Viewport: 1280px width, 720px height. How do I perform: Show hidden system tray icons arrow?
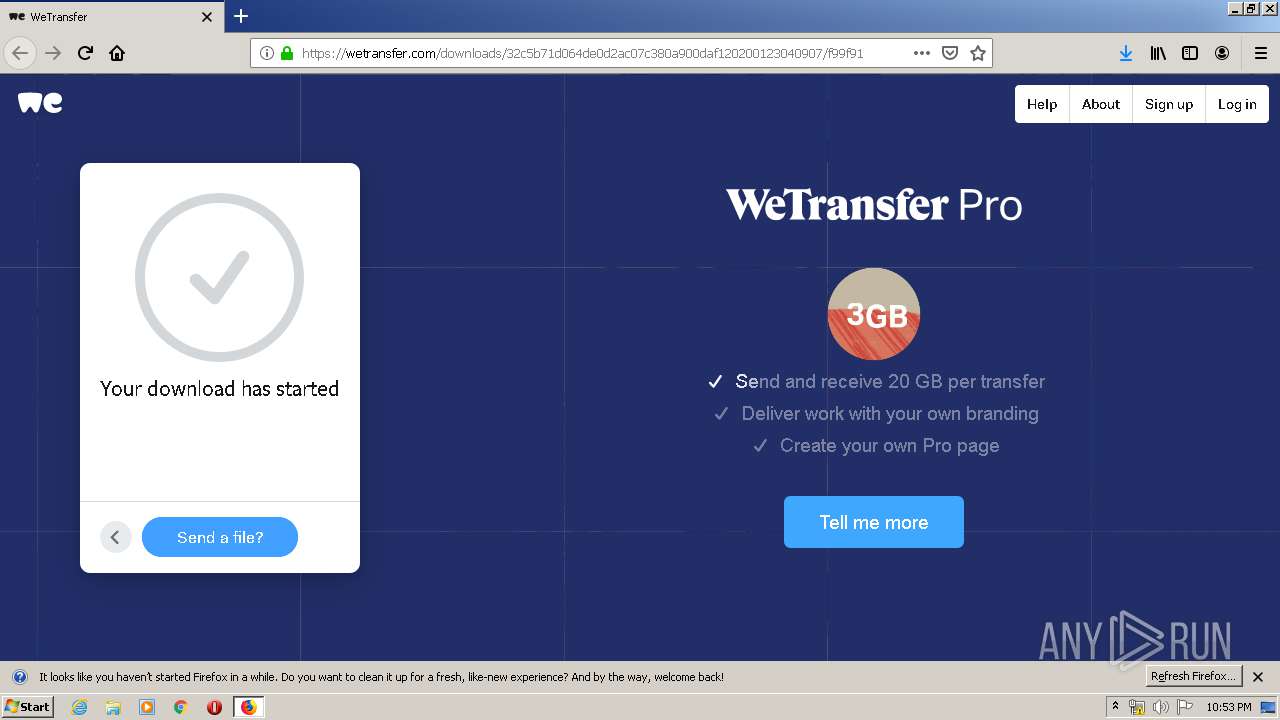click(1115, 707)
